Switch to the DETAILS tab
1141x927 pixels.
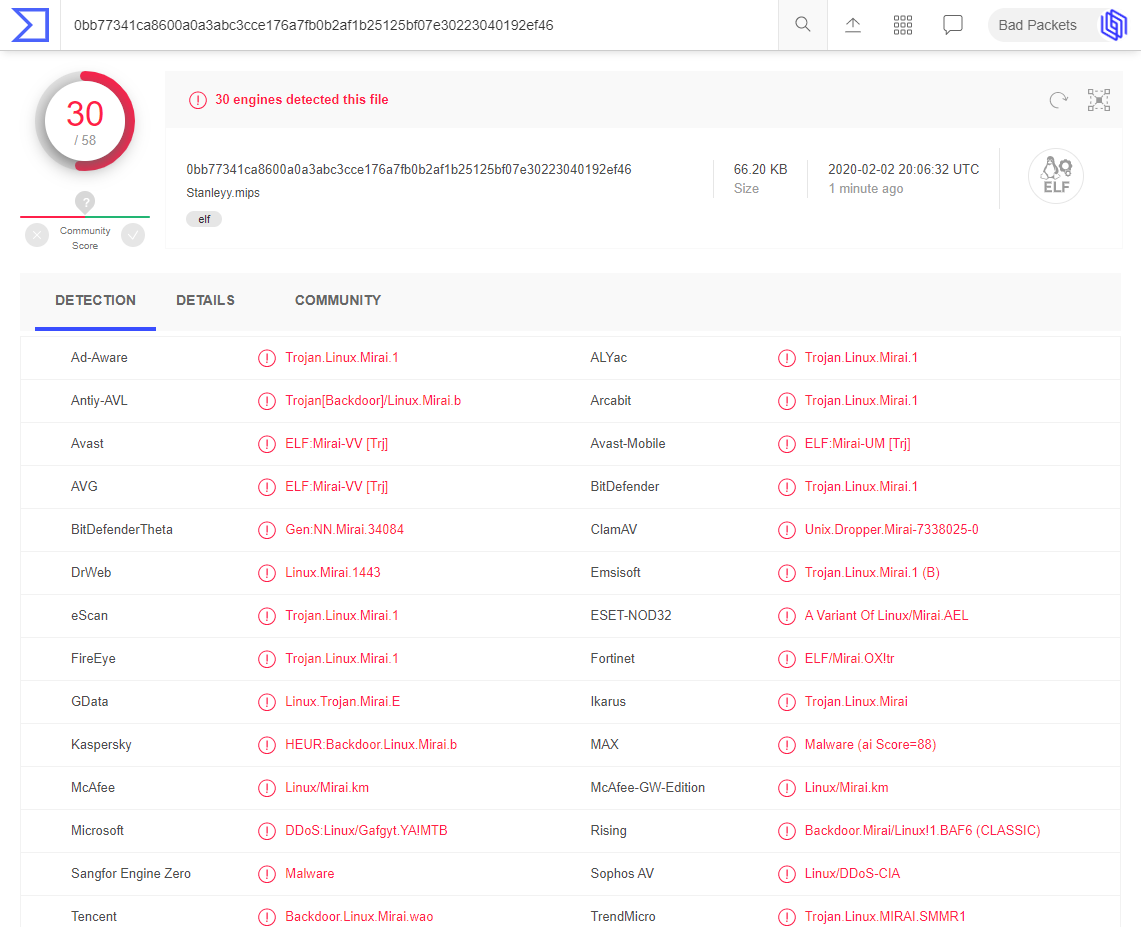coord(205,301)
